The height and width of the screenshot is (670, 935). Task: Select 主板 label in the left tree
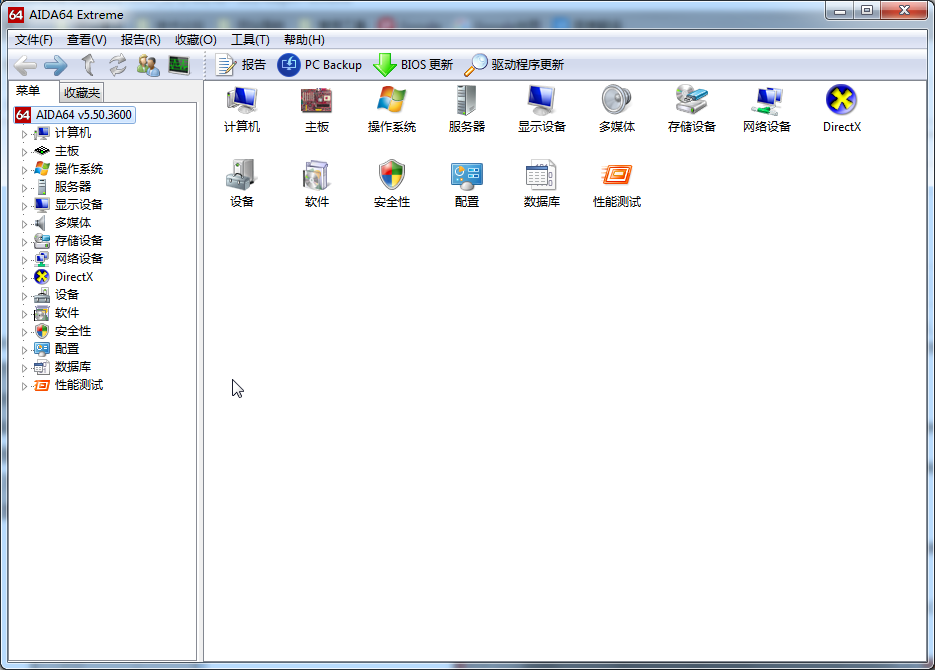(67, 151)
